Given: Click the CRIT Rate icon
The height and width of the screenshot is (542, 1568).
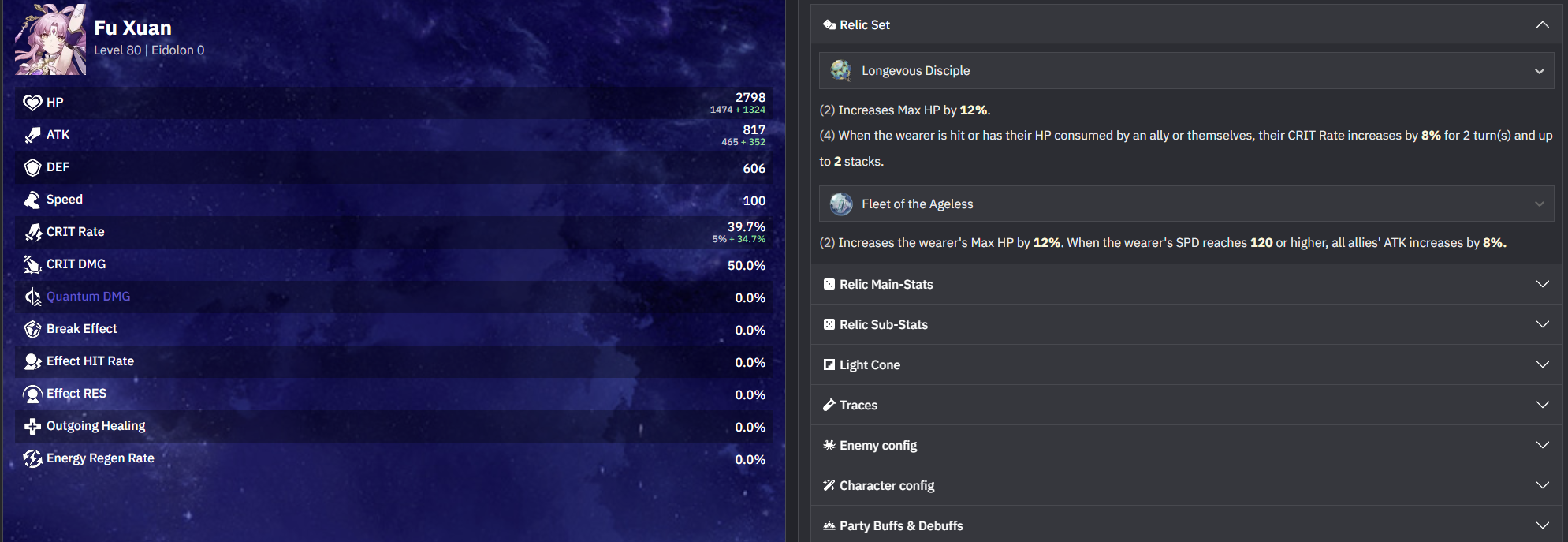Looking at the screenshot, I should click(32, 232).
